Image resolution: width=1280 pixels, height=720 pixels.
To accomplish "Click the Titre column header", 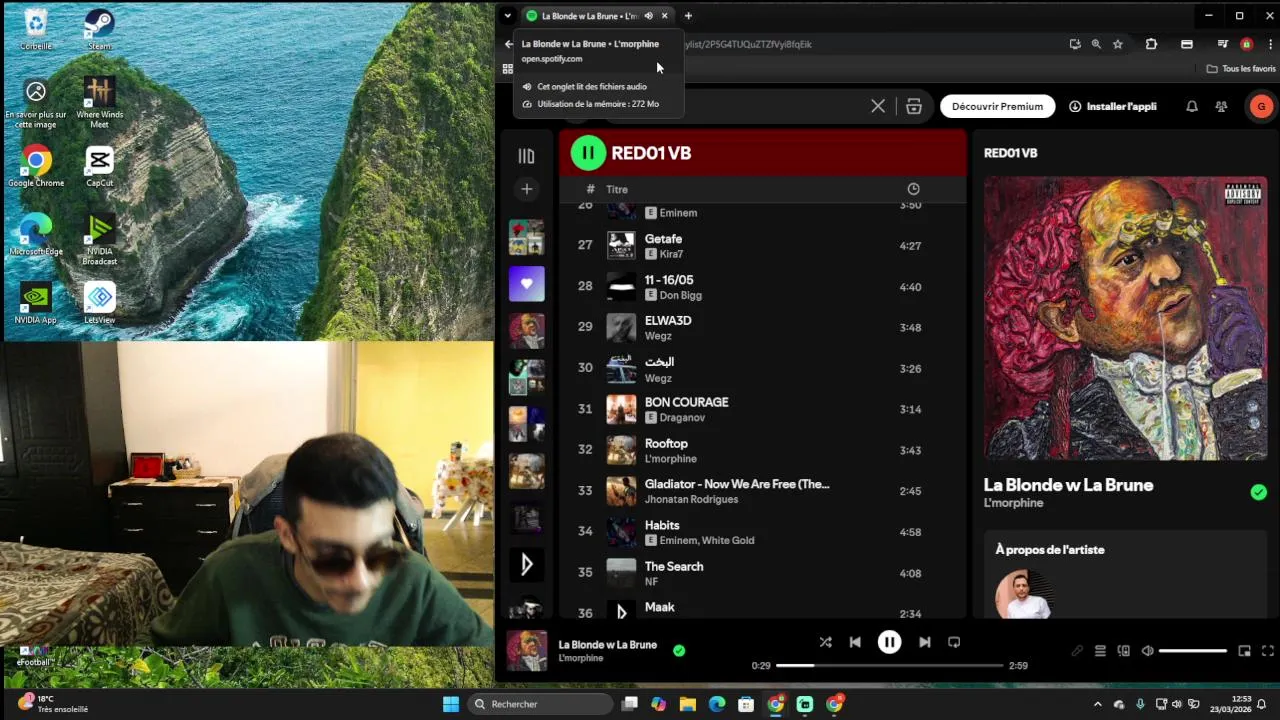I will click(617, 189).
